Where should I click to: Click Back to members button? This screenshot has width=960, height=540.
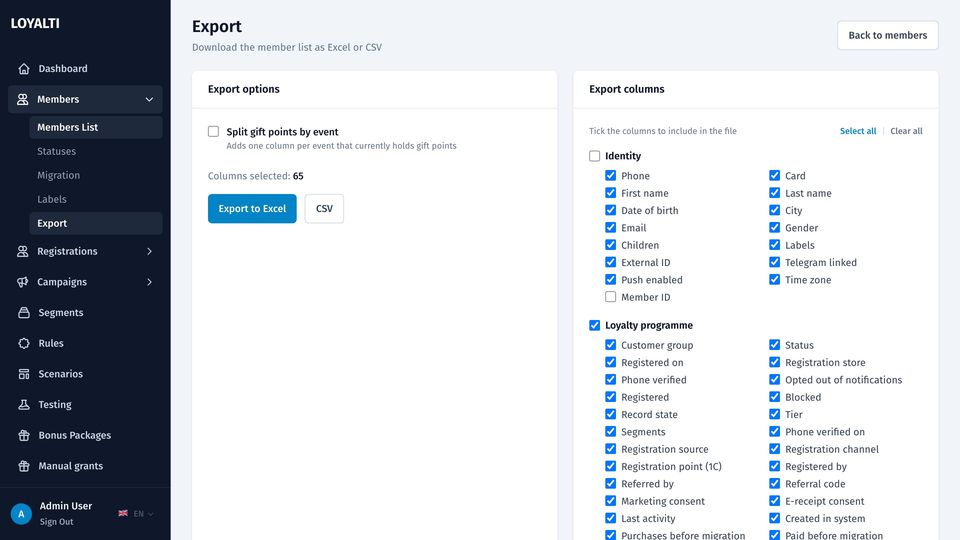pos(888,36)
